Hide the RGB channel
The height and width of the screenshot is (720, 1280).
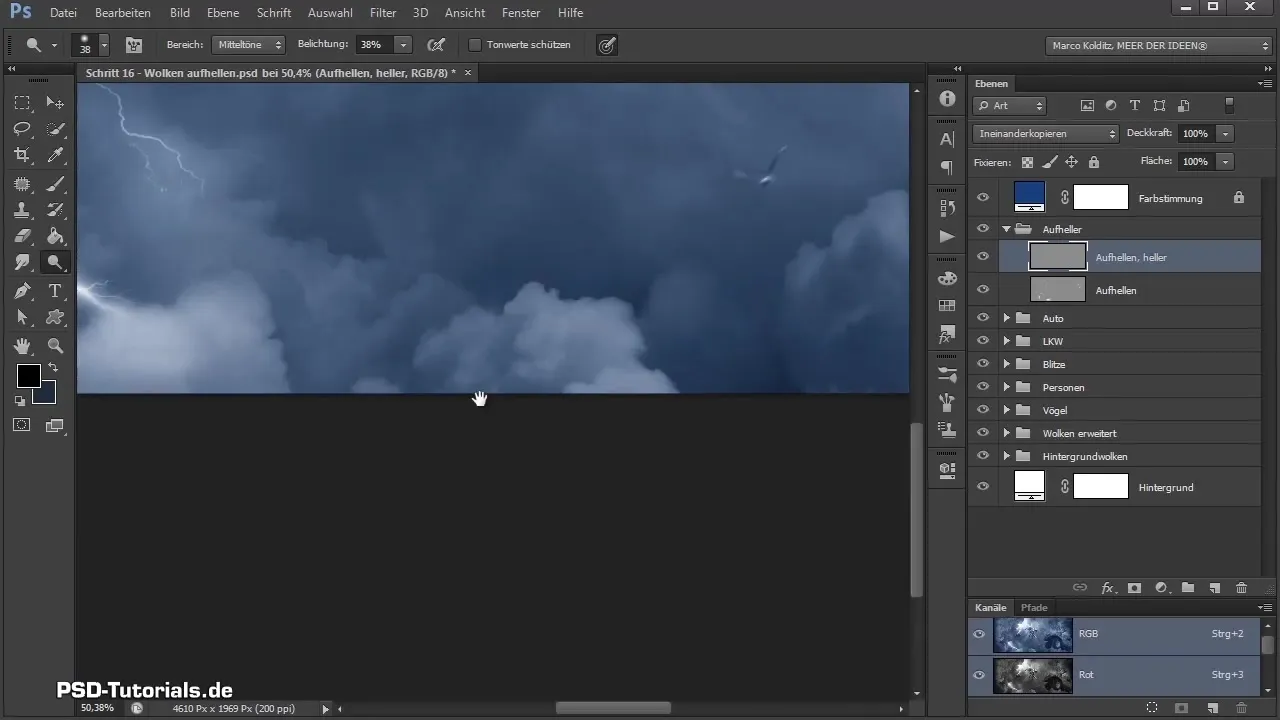[x=980, y=634]
